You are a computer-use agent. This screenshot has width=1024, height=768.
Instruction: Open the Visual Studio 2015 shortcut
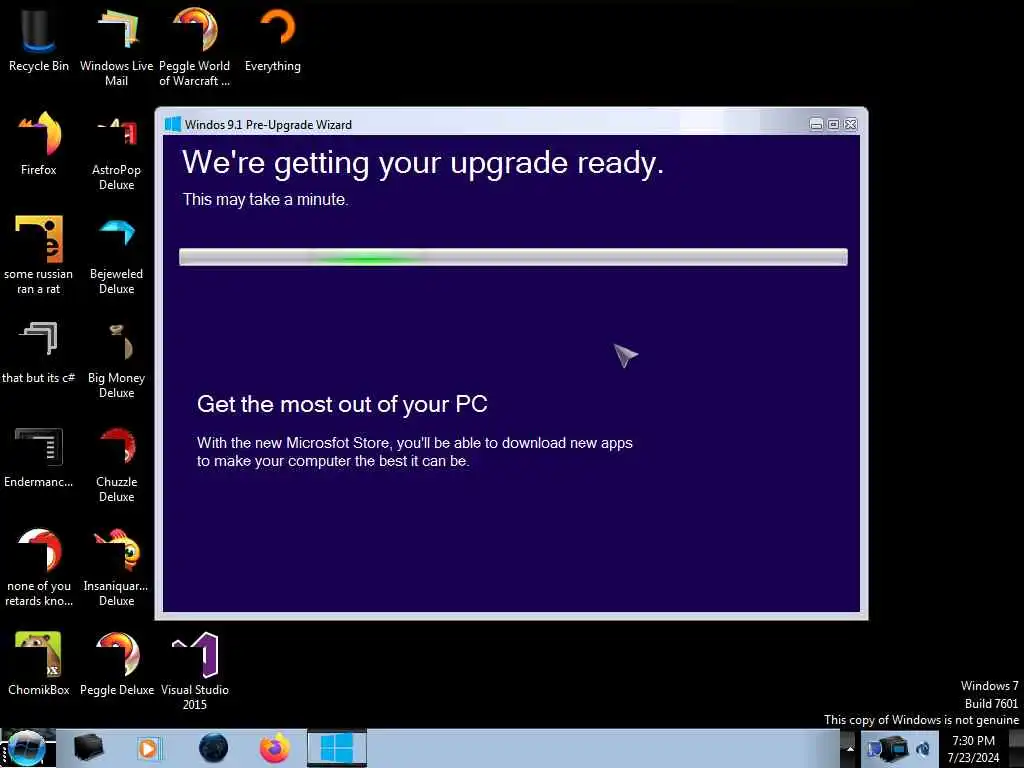tap(195, 671)
